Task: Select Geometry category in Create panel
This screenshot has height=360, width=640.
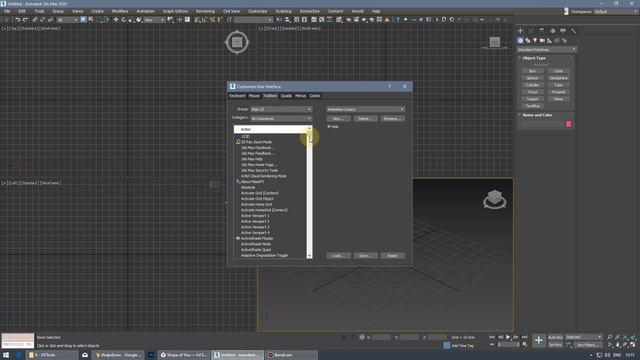Action: pyautogui.click(x=520, y=40)
